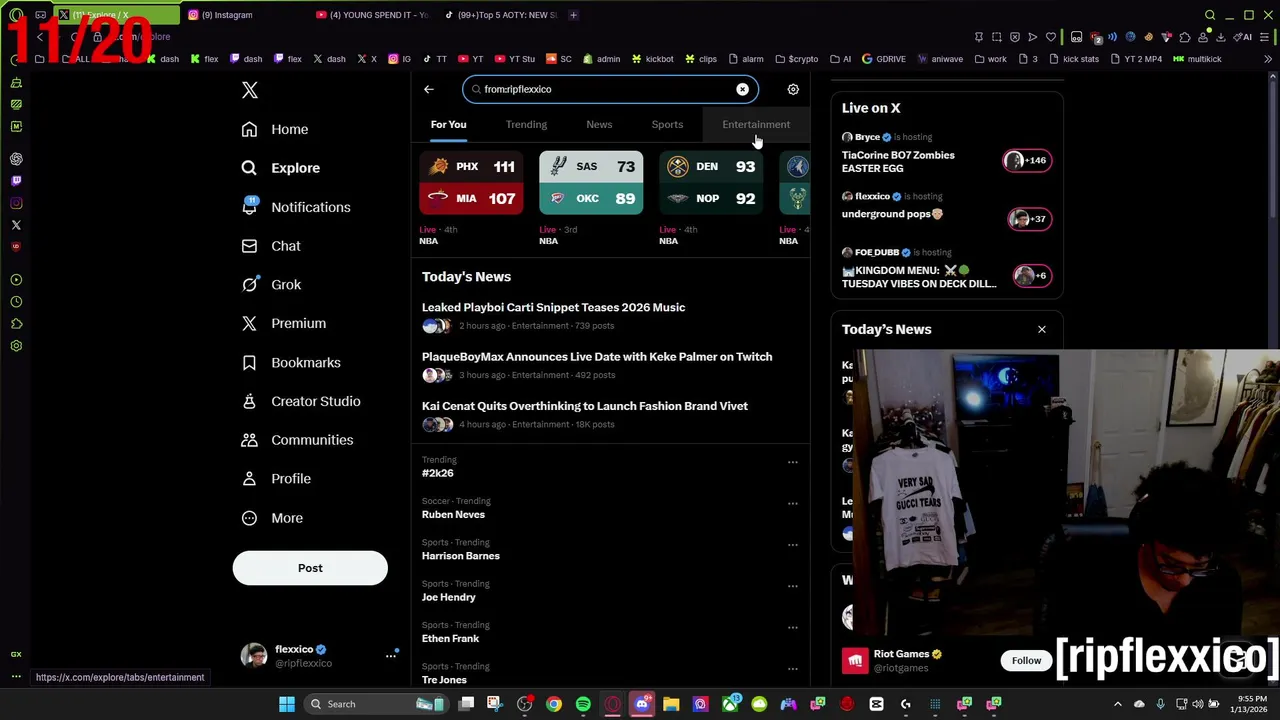Screen dimensions: 1280x720
Task: Open explore settings gear icon
Action: [793, 89]
